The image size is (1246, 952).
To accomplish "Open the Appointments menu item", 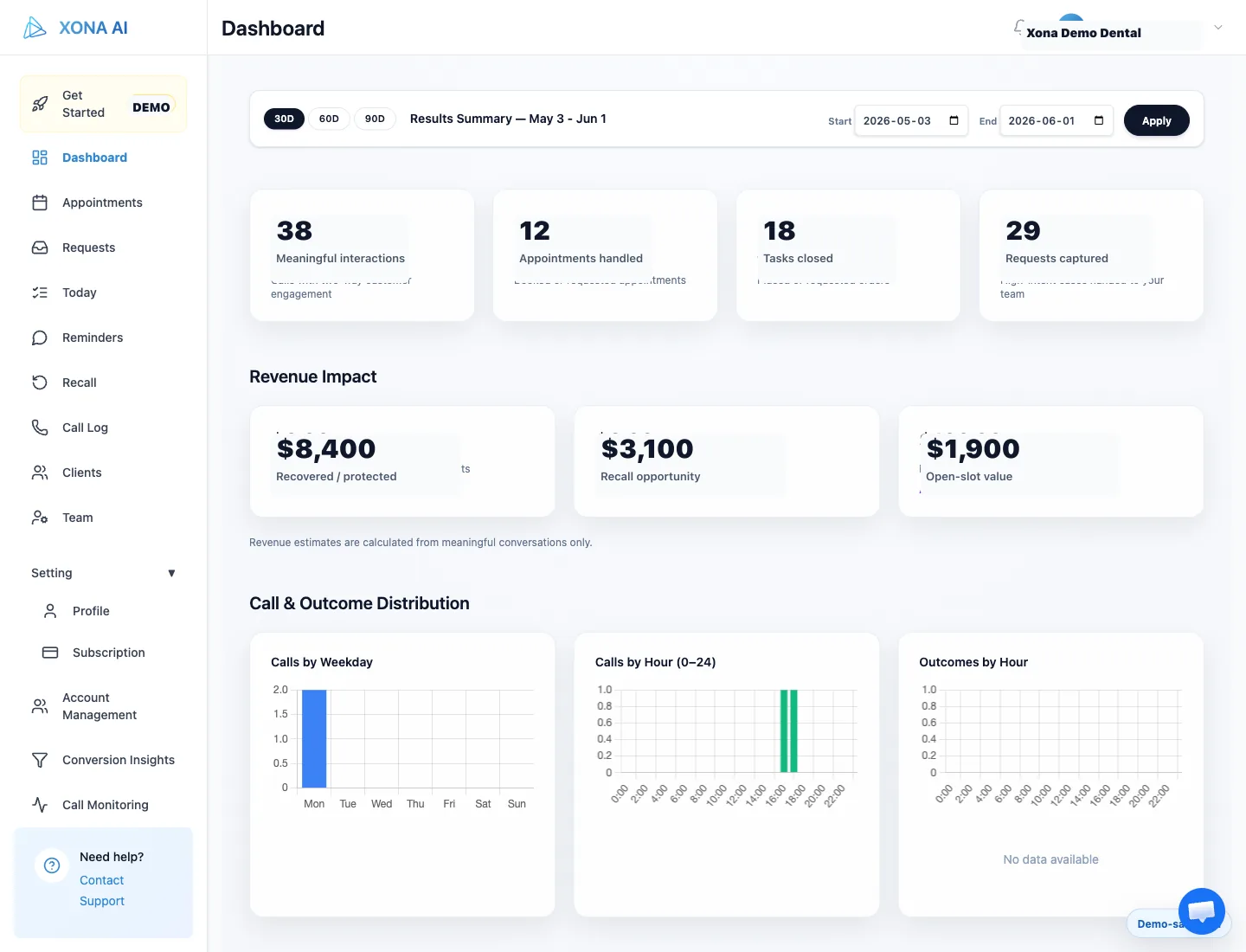I will click(103, 203).
